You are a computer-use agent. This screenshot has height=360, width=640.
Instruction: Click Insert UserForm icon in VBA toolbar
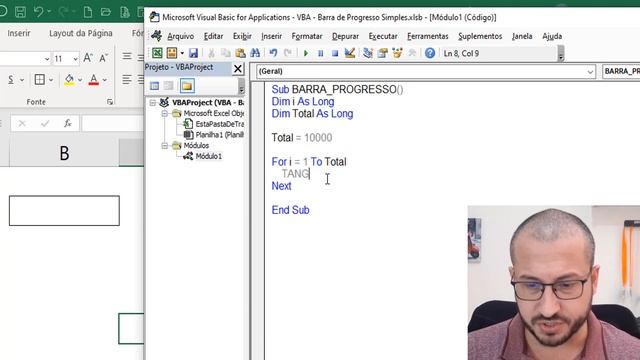pyautogui.click(x=172, y=53)
